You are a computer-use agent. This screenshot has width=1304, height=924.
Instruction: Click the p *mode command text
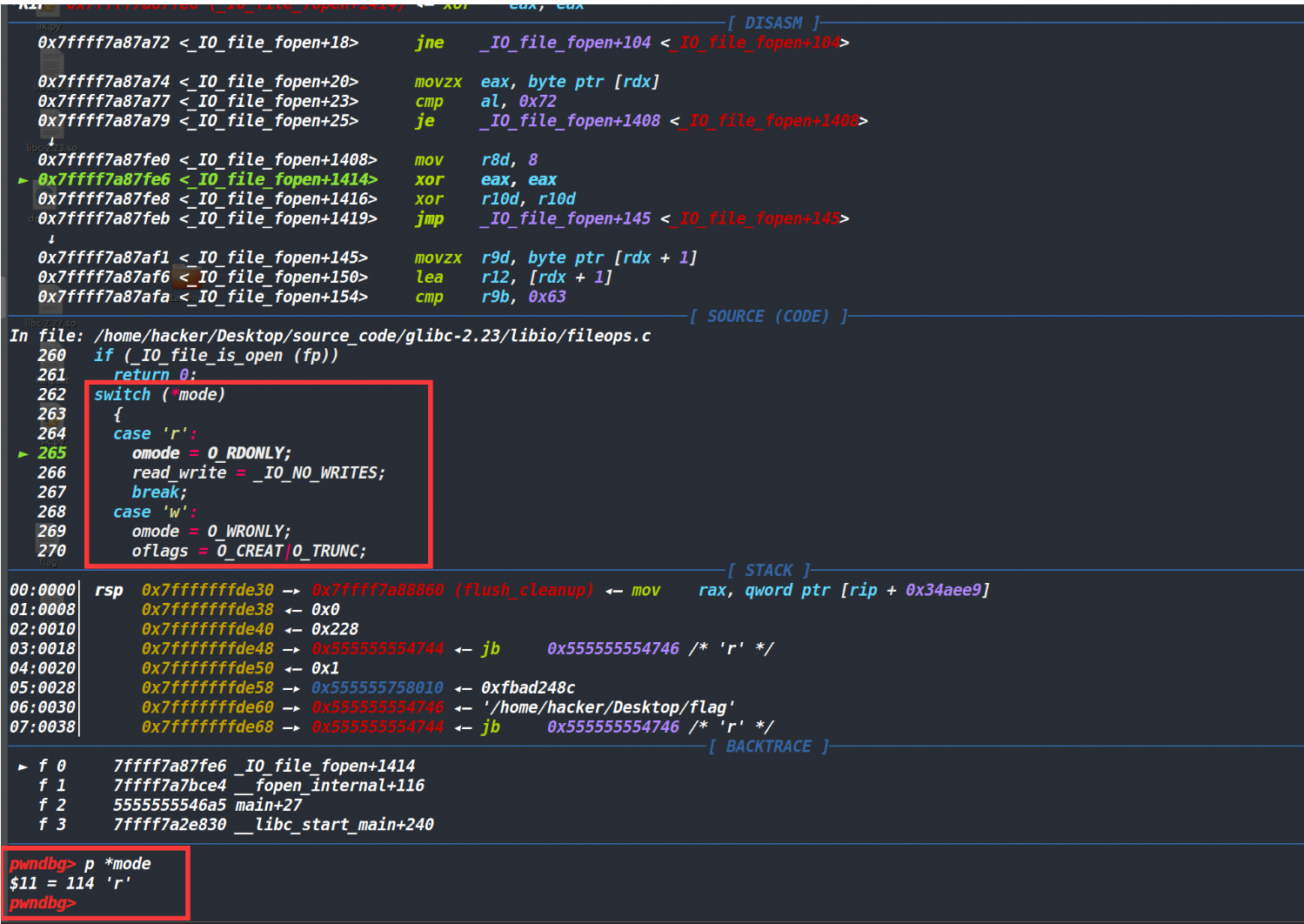click(x=117, y=864)
